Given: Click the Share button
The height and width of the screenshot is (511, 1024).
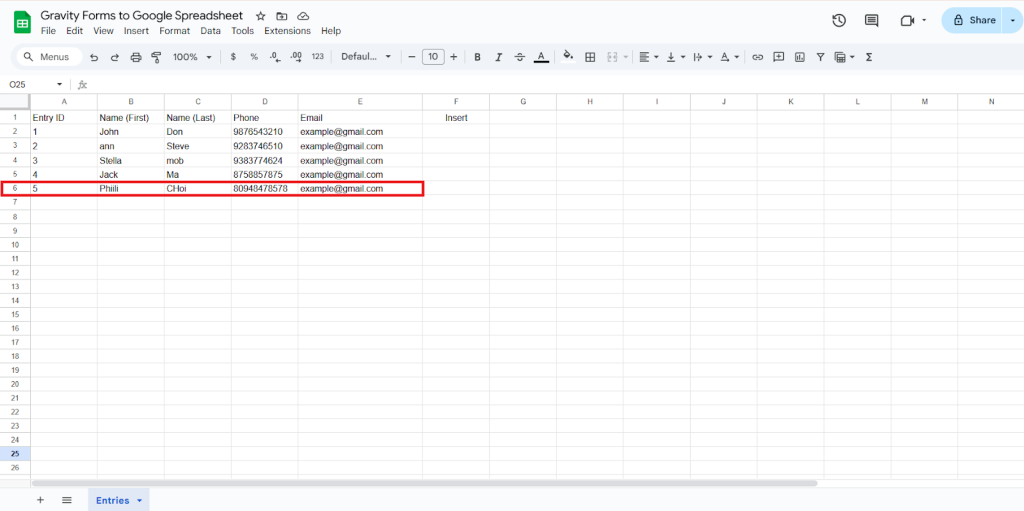Looking at the screenshot, I should [x=974, y=20].
